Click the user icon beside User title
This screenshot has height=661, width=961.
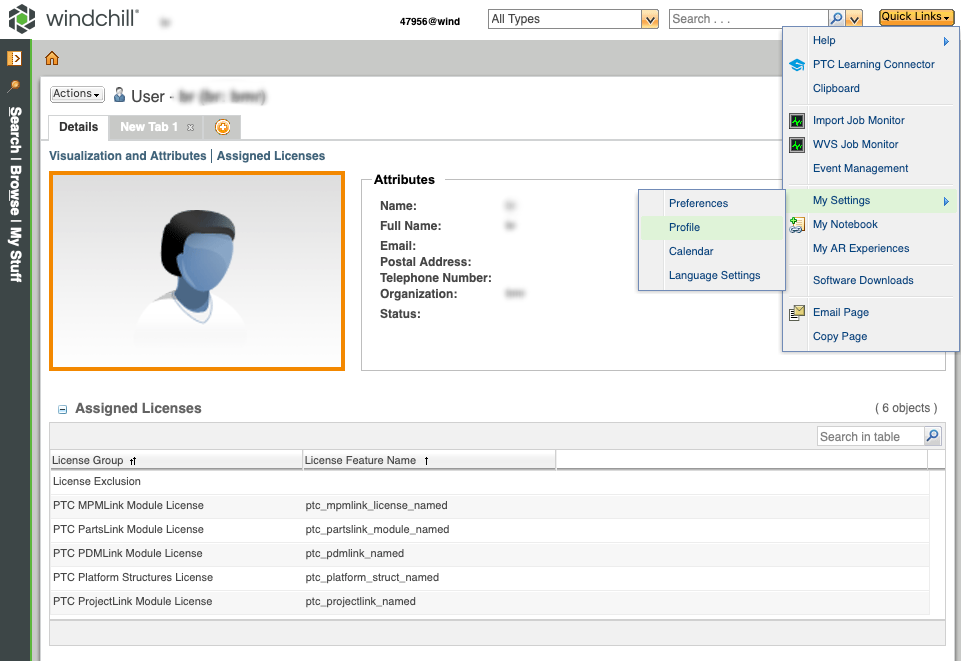tap(120, 95)
